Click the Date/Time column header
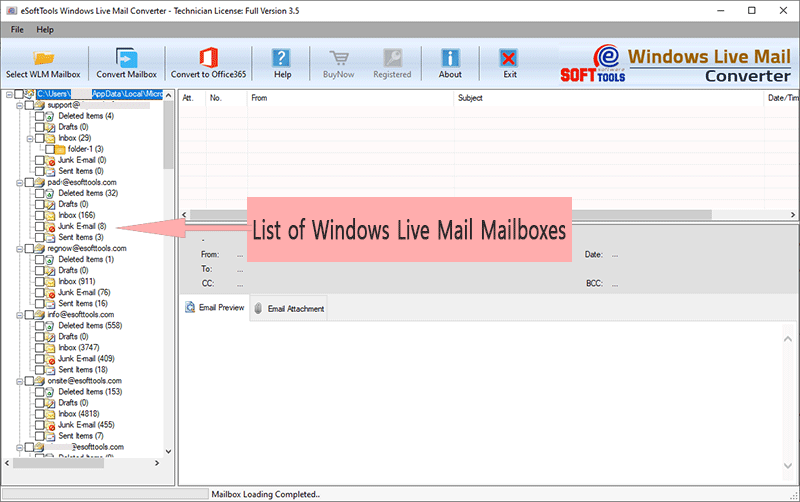 (782, 98)
